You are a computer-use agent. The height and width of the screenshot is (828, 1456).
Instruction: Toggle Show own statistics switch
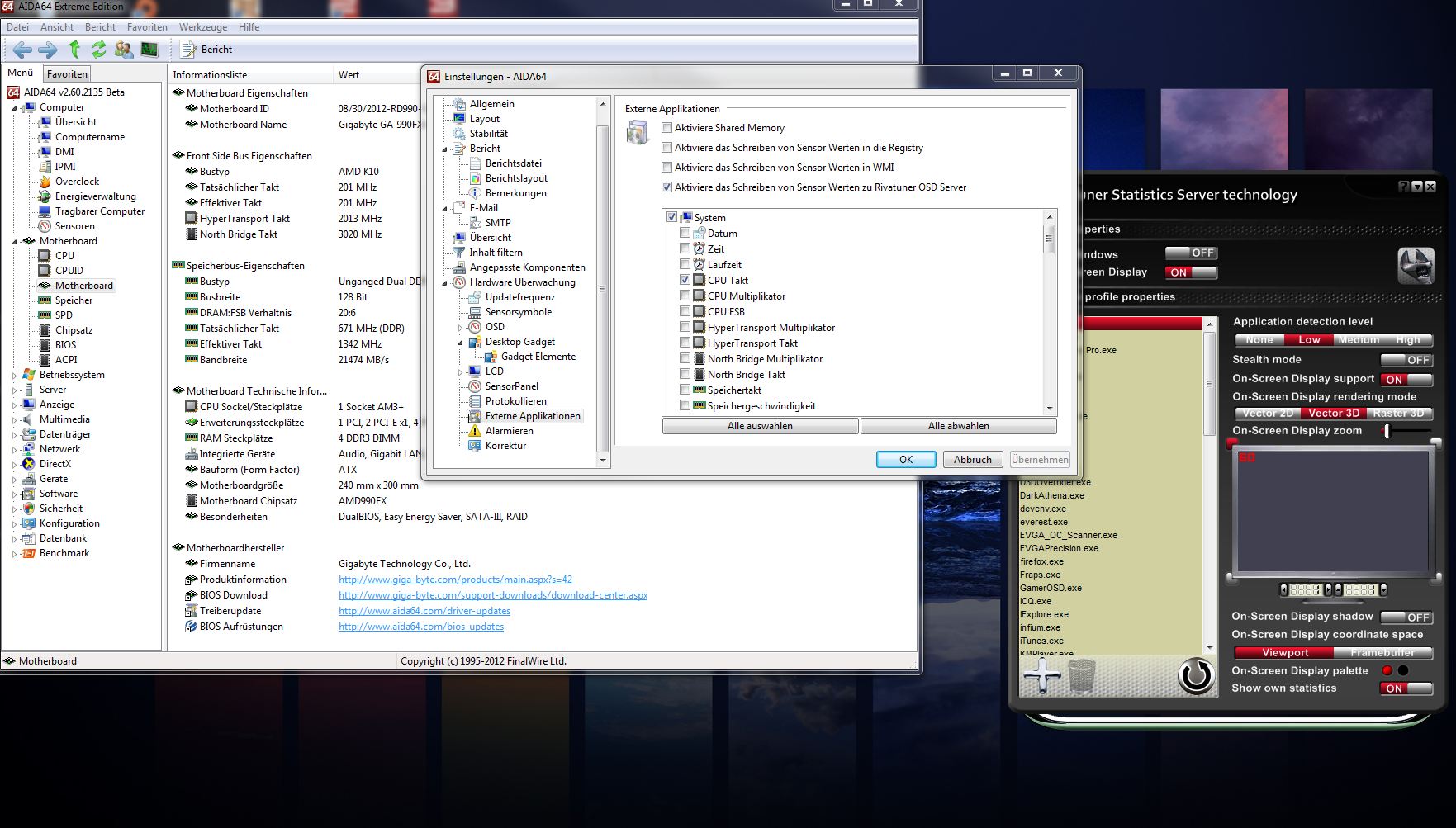click(1406, 688)
